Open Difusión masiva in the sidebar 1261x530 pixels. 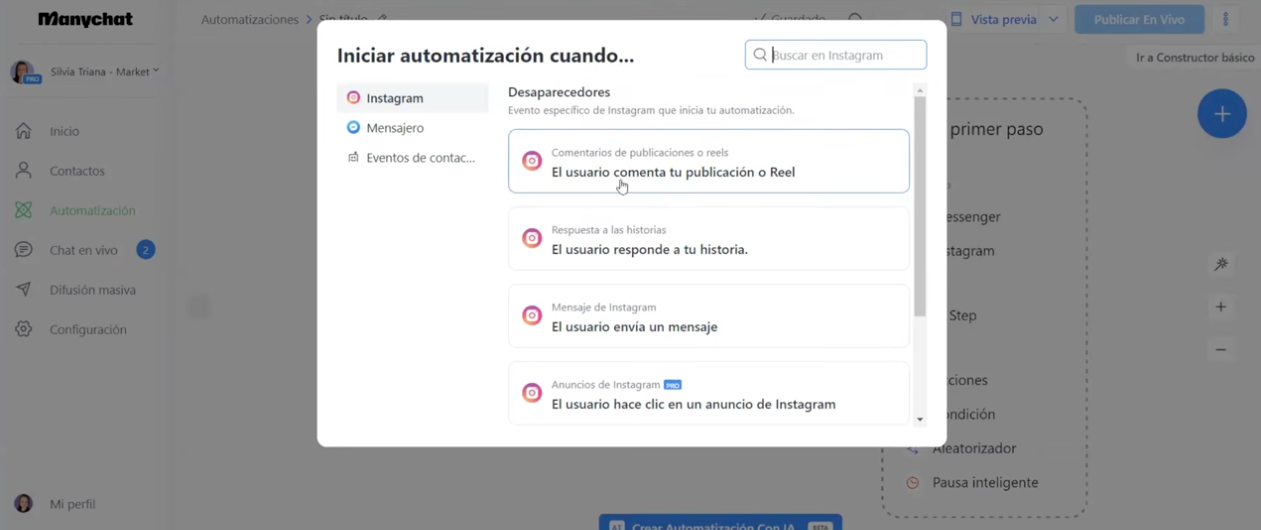pos(93,290)
